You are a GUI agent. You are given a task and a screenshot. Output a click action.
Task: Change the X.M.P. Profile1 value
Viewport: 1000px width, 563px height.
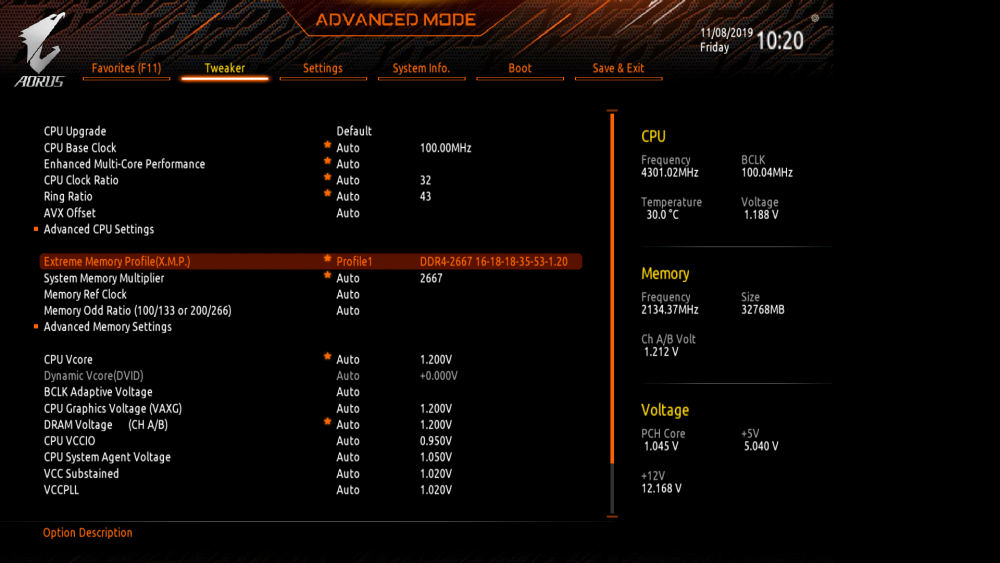[x=354, y=261]
